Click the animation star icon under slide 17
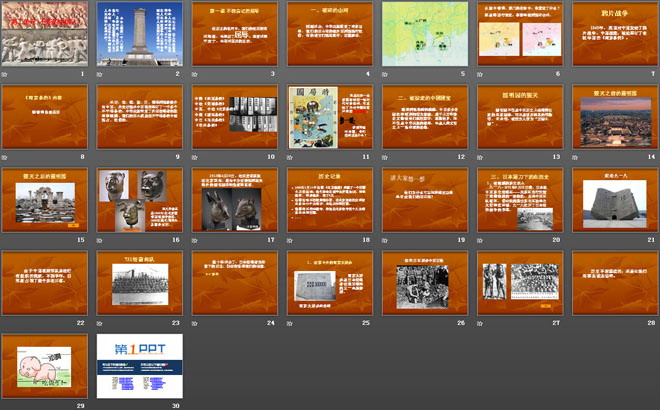The height and width of the screenshot is (410, 660). 195,240
